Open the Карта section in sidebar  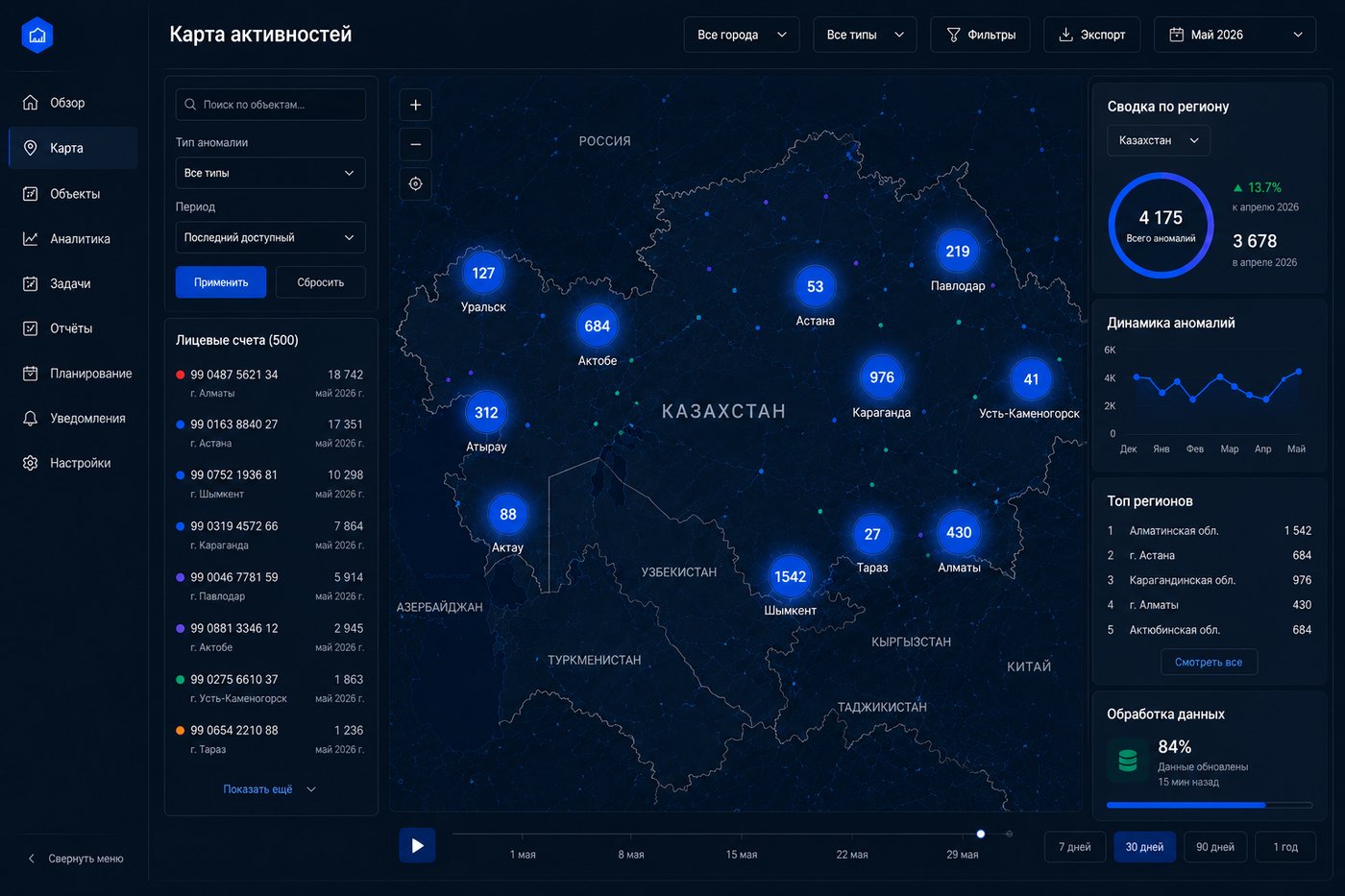[x=74, y=148]
